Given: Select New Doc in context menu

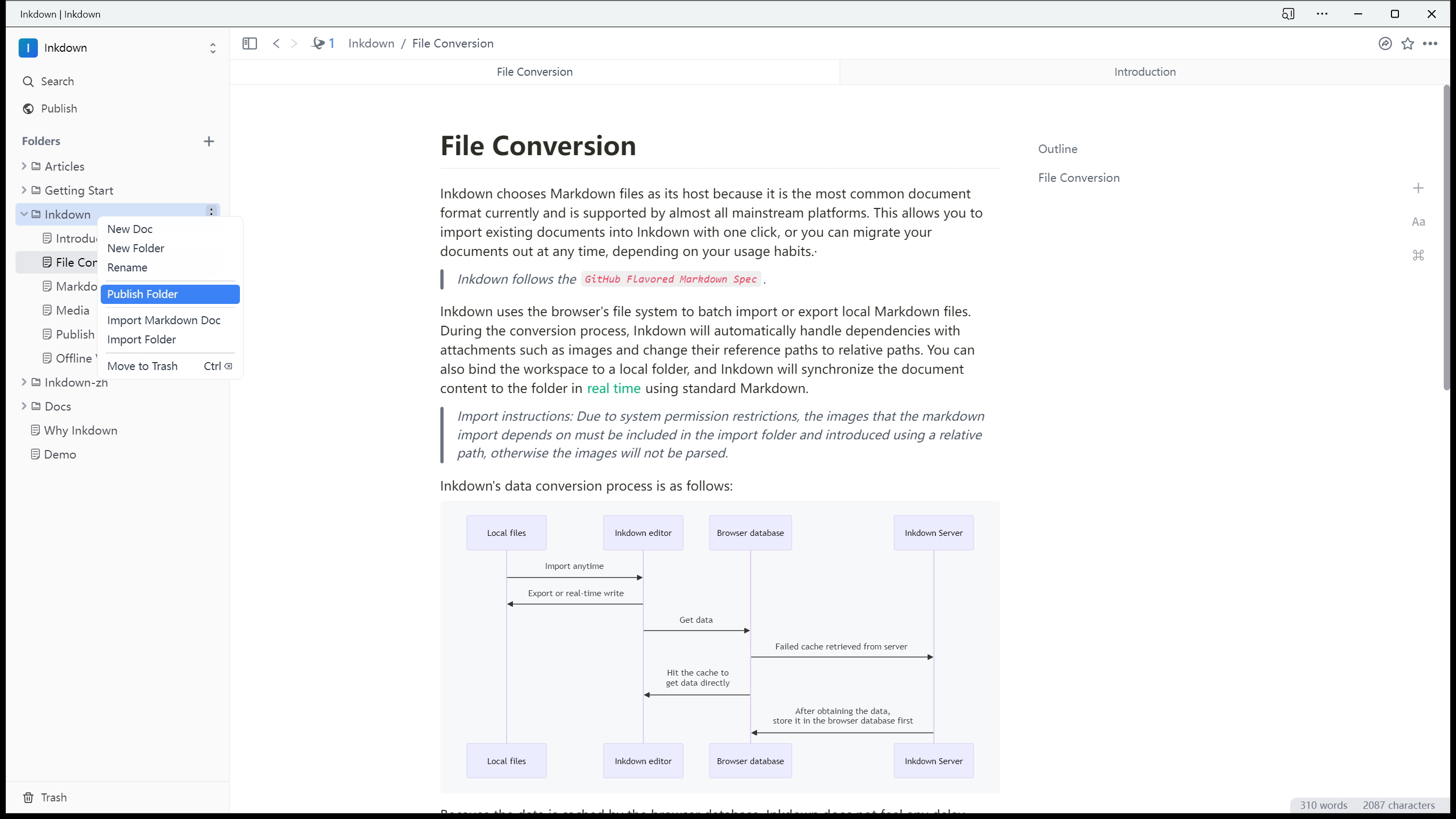Looking at the screenshot, I should click(x=170, y=229).
